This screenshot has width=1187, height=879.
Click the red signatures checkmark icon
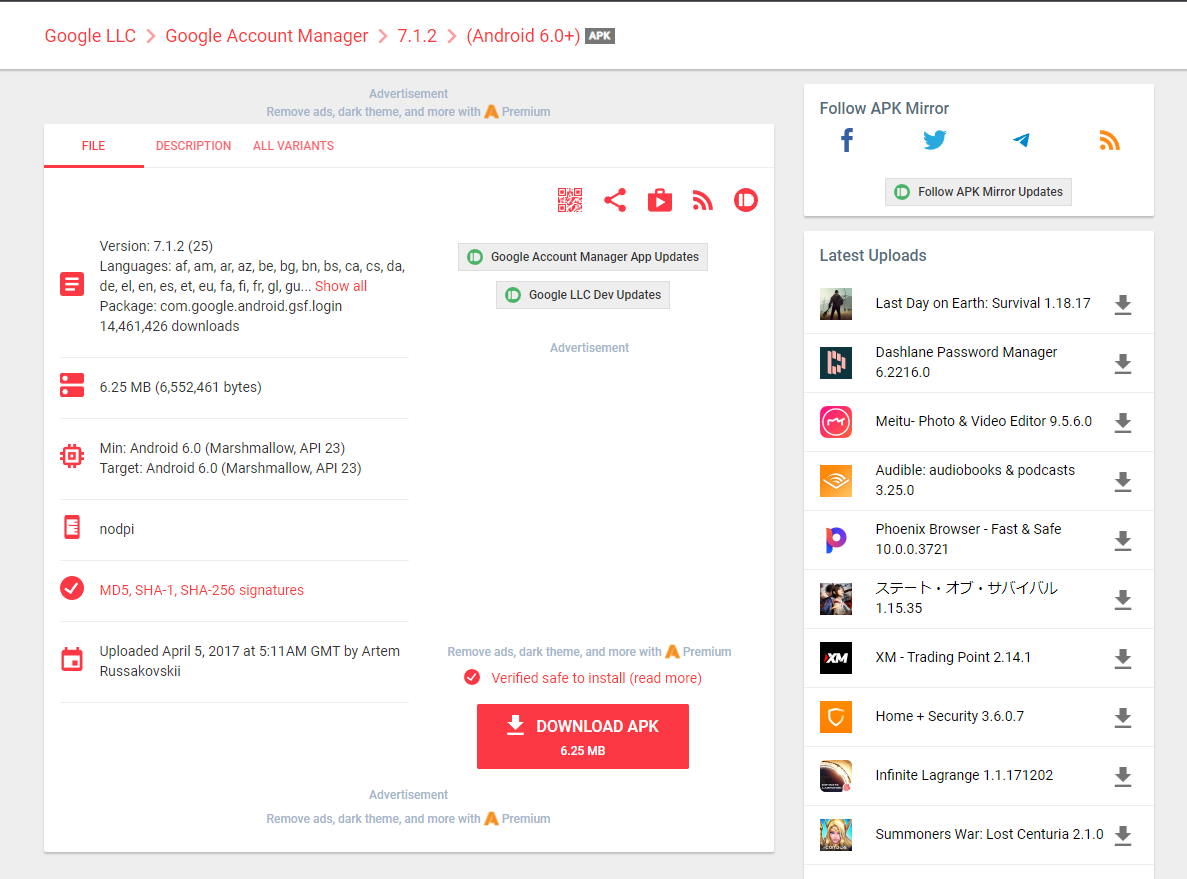(72, 588)
